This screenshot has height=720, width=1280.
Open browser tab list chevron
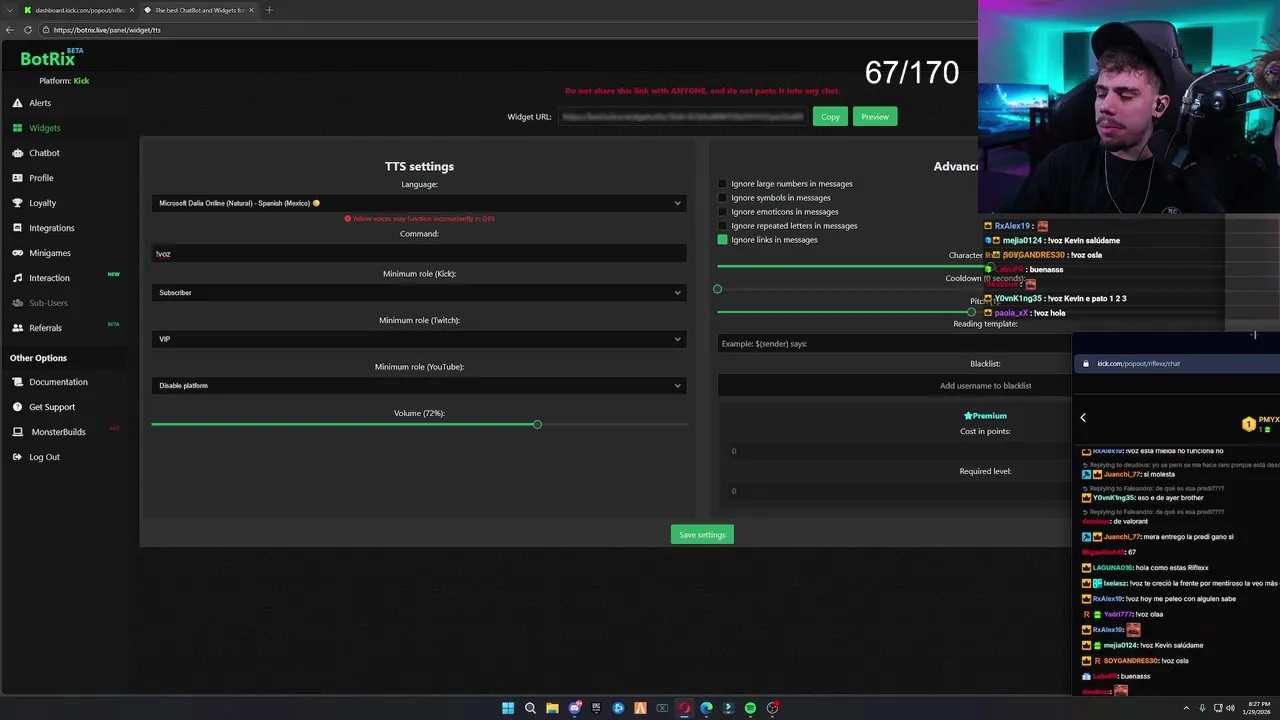[x=9, y=10]
